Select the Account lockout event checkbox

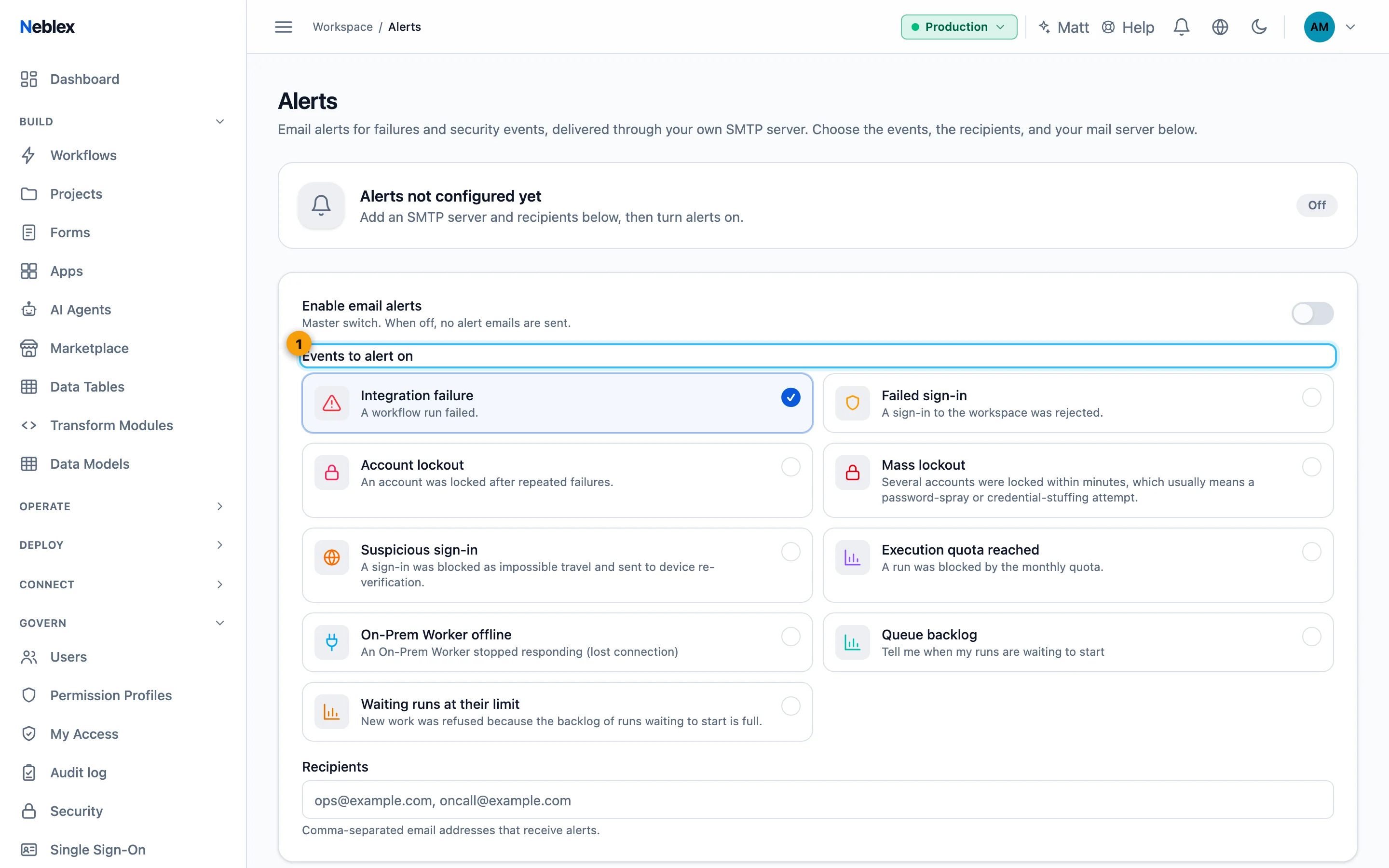790,467
